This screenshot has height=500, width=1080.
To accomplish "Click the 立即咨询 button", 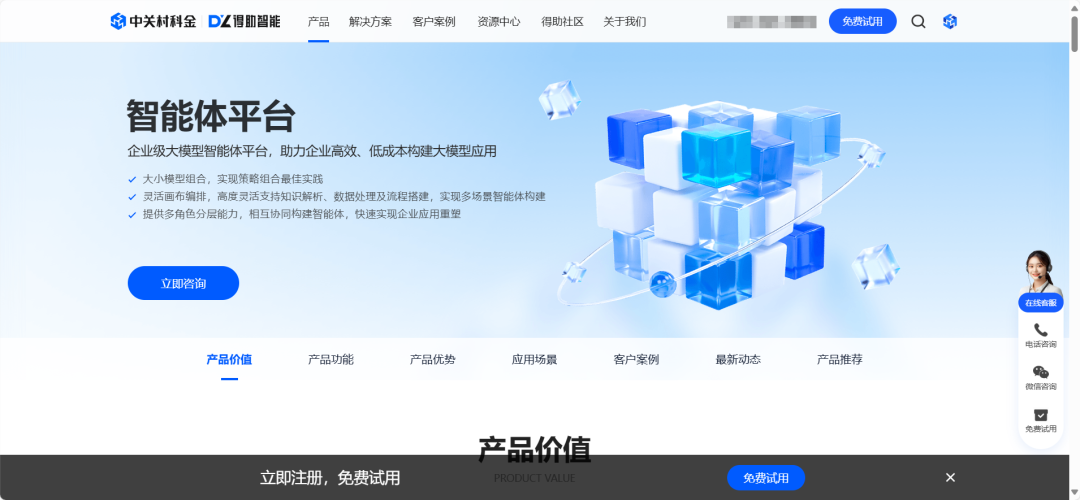I will [183, 283].
